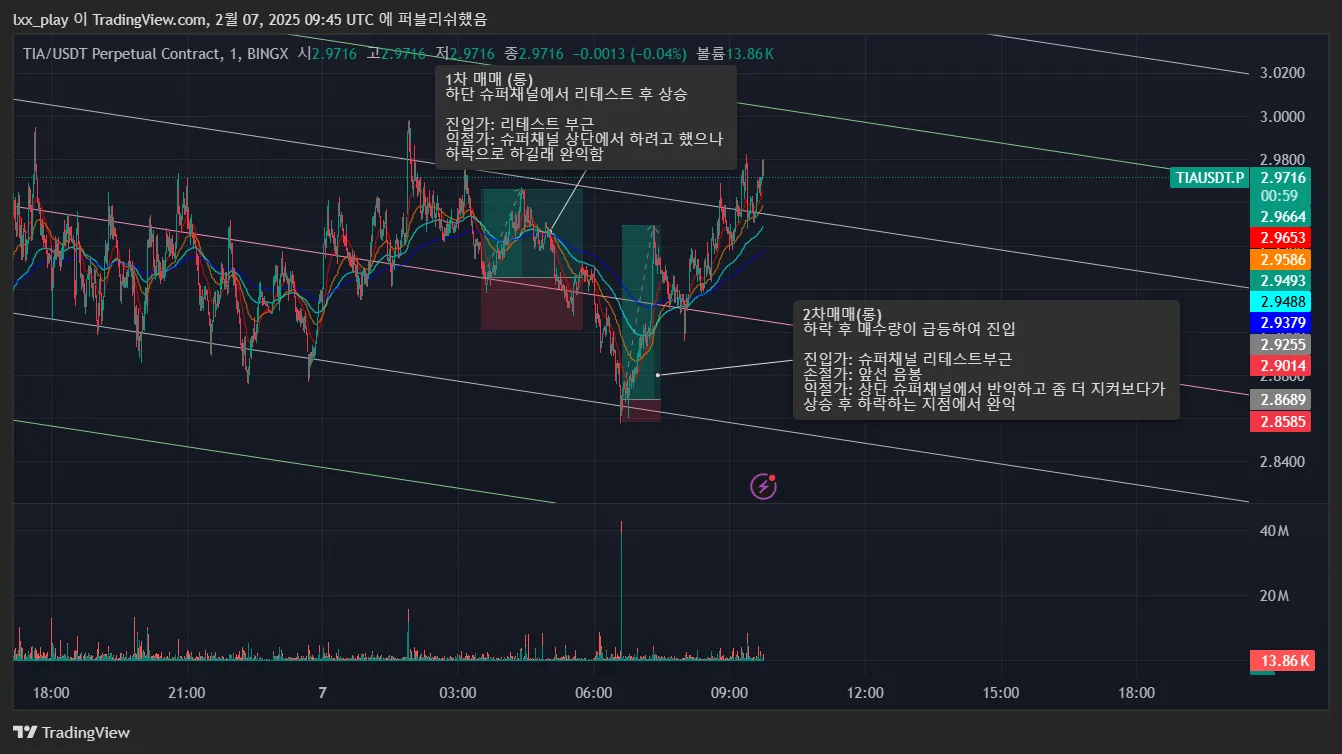Click the 20 M volume axis label
1342x754 pixels.
pos(1275,596)
